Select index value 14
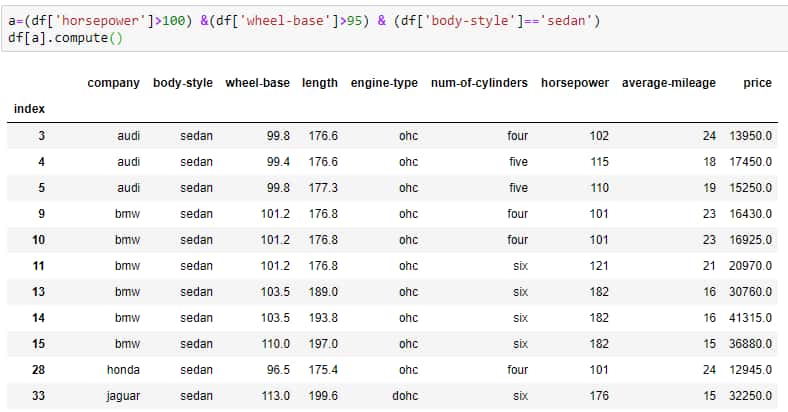 (x=39, y=318)
